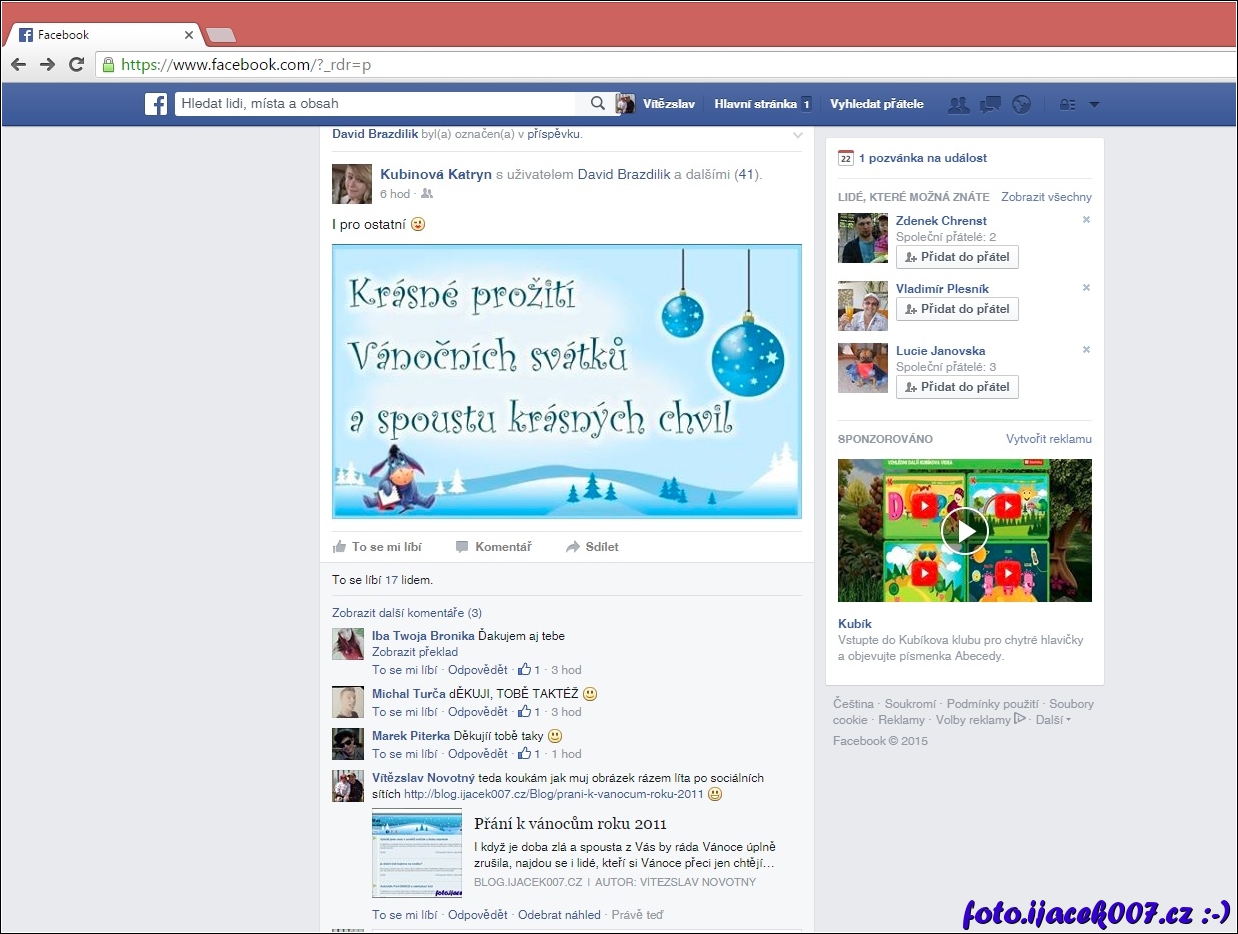This screenshot has width=1238, height=934.
Task: Click the Facebook logo icon
Action: point(156,104)
